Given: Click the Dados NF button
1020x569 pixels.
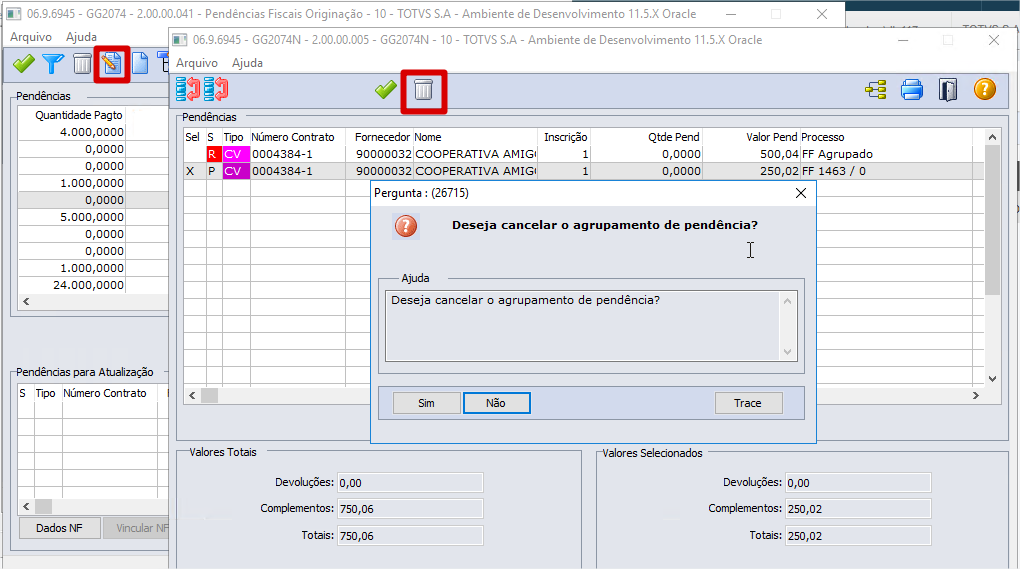Looking at the screenshot, I should (x=59, y=528).
